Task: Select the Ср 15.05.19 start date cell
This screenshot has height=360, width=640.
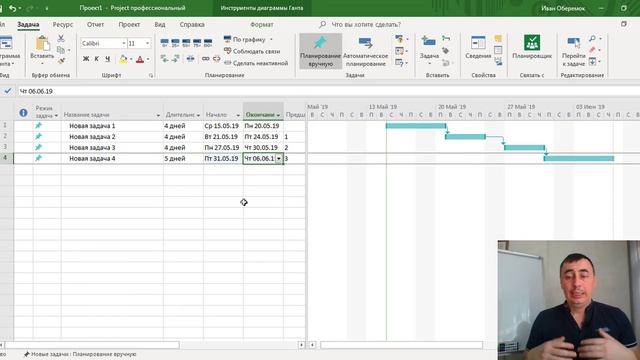Action: tap(223, 126)
